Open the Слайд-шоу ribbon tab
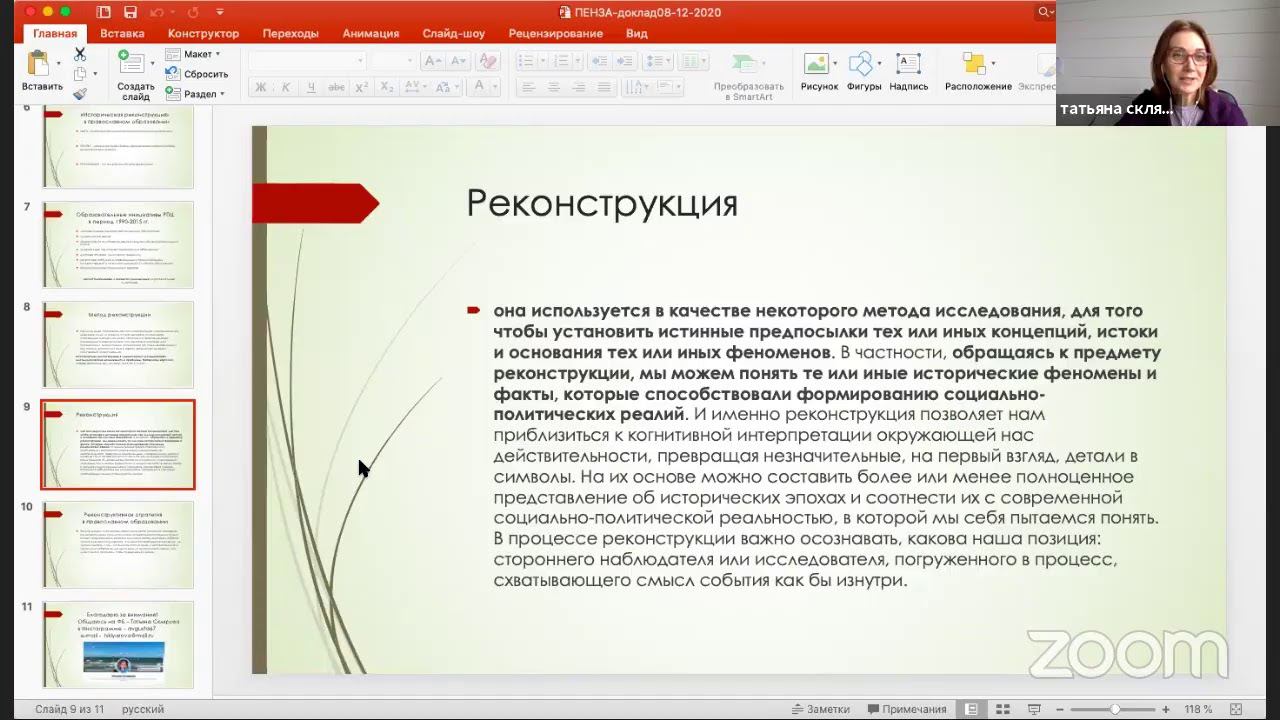Viewport: 1280px width, 720px height. 453,33
